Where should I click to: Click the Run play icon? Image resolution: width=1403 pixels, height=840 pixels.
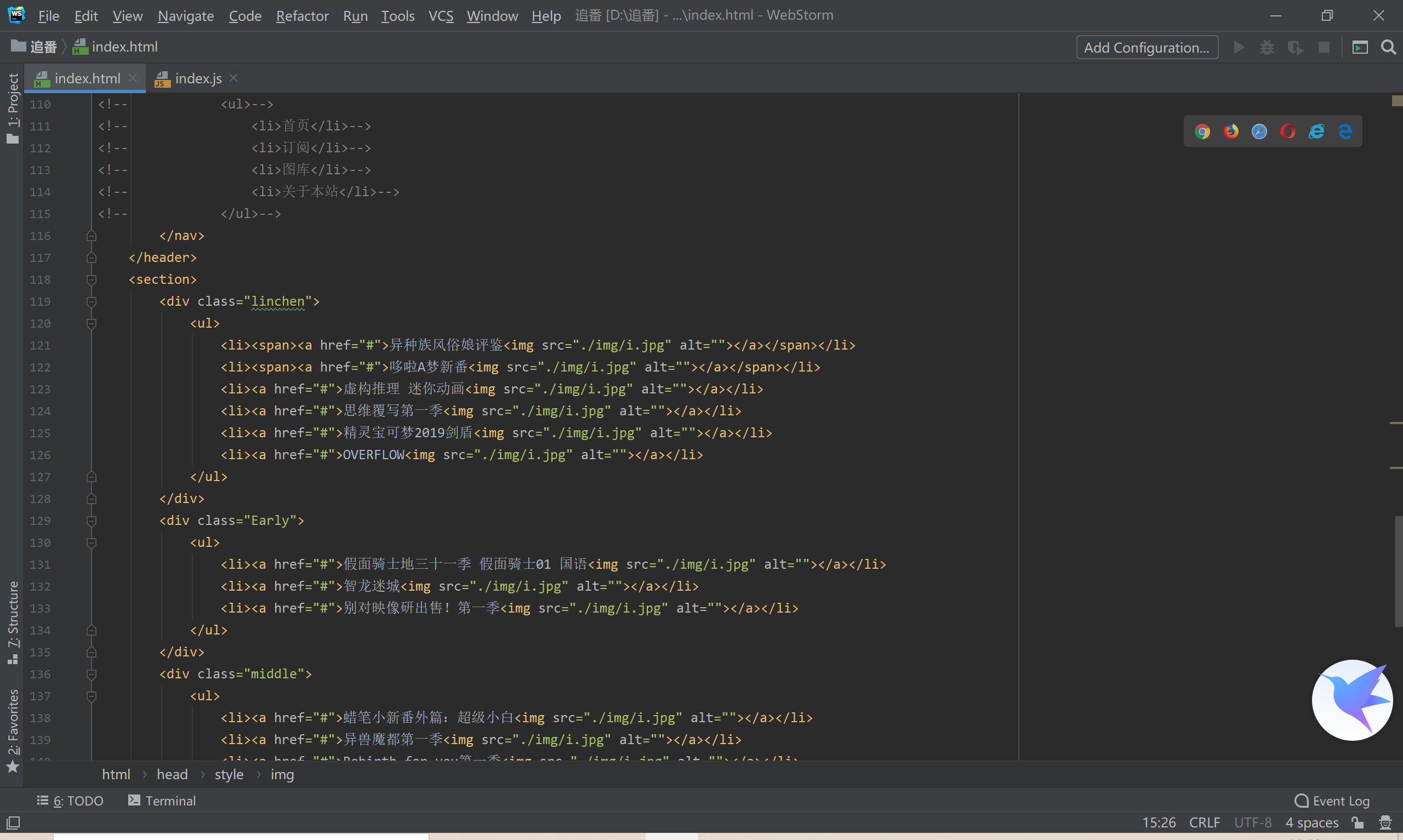click(1240, 47)
